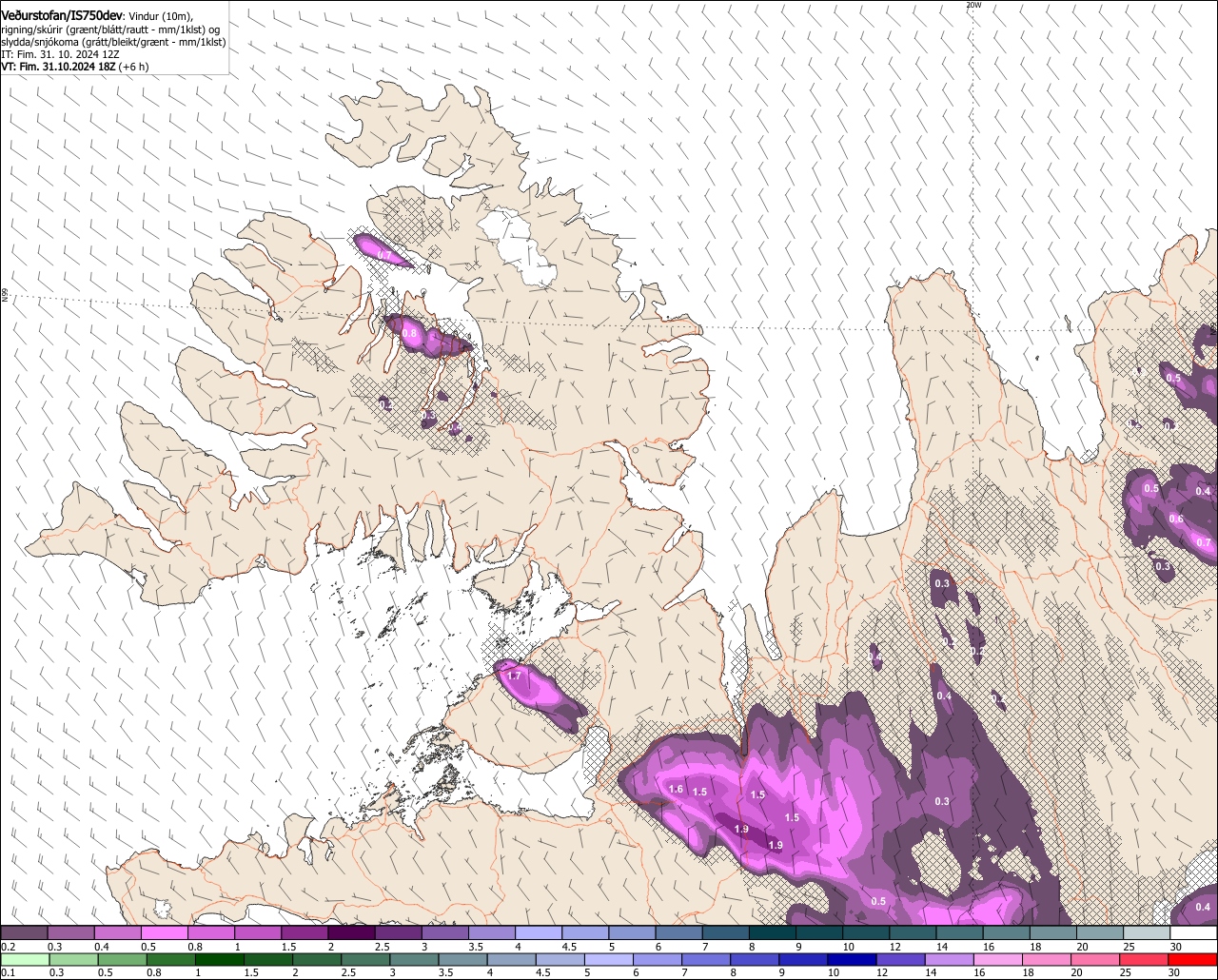Click the 'IT: Fim. 31. 10. 2024 12Z' line
Image resolution: width=1218 pixels, height=980 pixels.
pyautogui.click(x=59, y=54)
